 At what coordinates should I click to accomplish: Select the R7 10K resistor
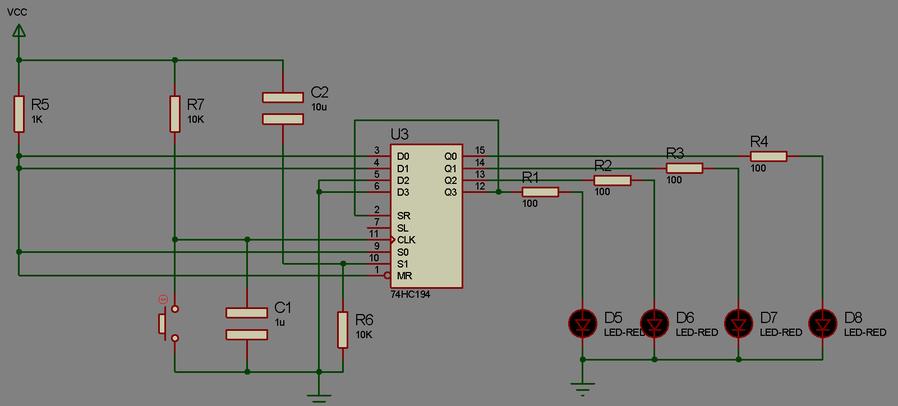174,114
